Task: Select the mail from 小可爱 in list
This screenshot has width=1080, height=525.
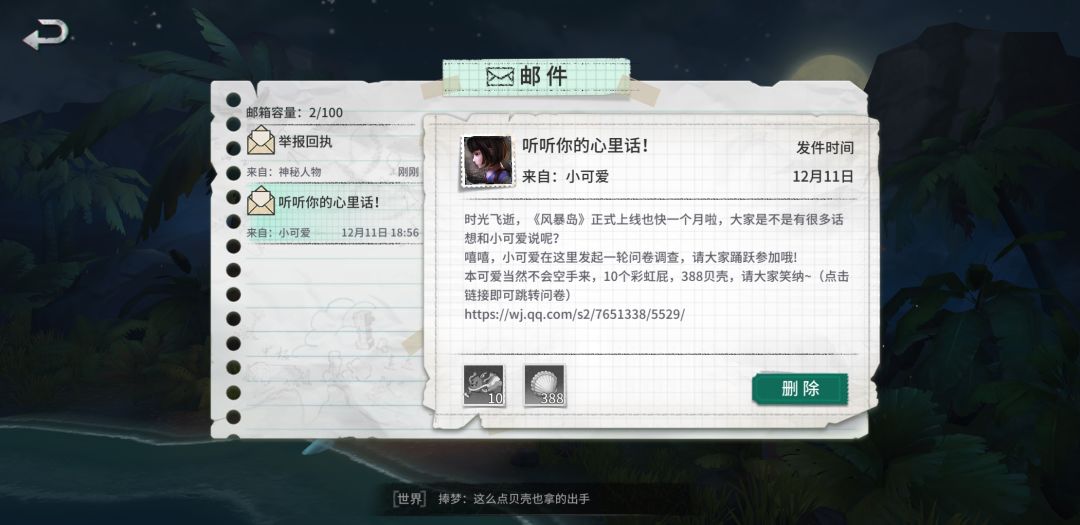Action: coord(333,214)
